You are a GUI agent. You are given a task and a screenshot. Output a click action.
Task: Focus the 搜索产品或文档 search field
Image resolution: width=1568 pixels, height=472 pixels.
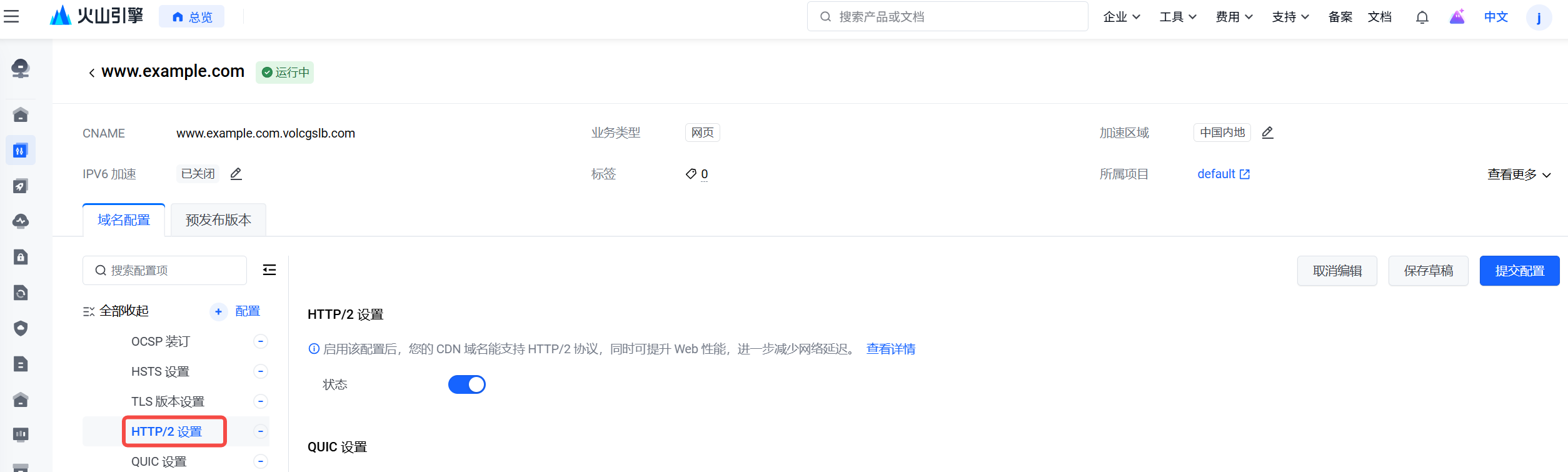948,16
